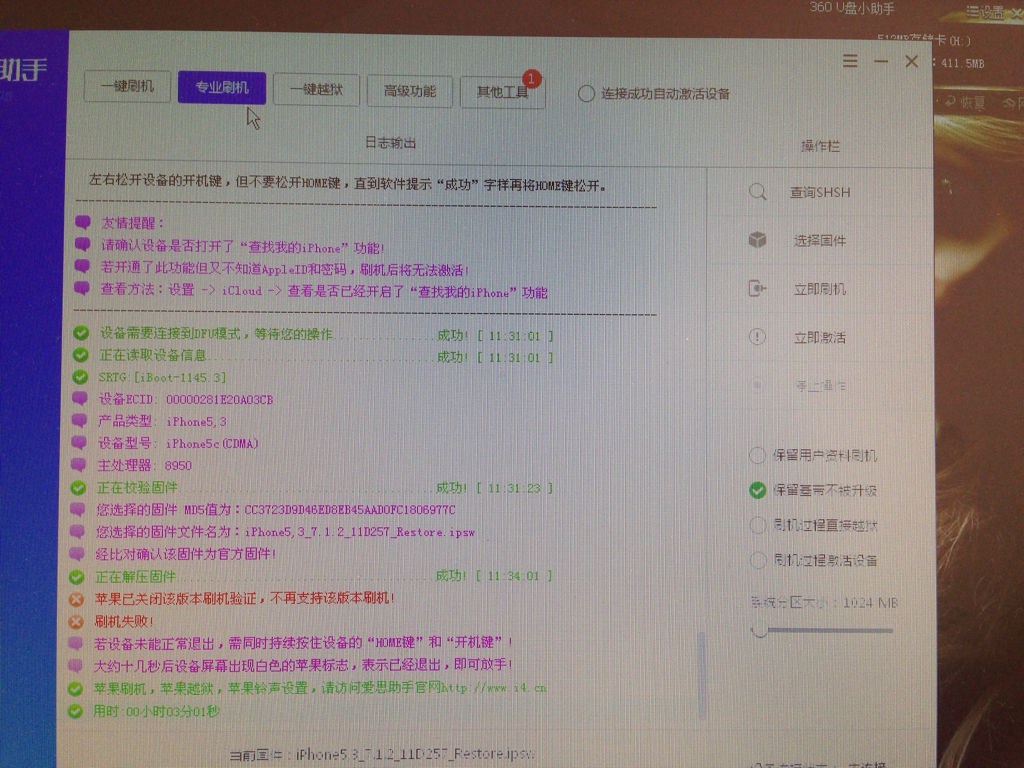This screenshot has width=1024, height=768.
Task: Click the 设备ECID: 00000281E20A03CB log line
Action: 186,399
